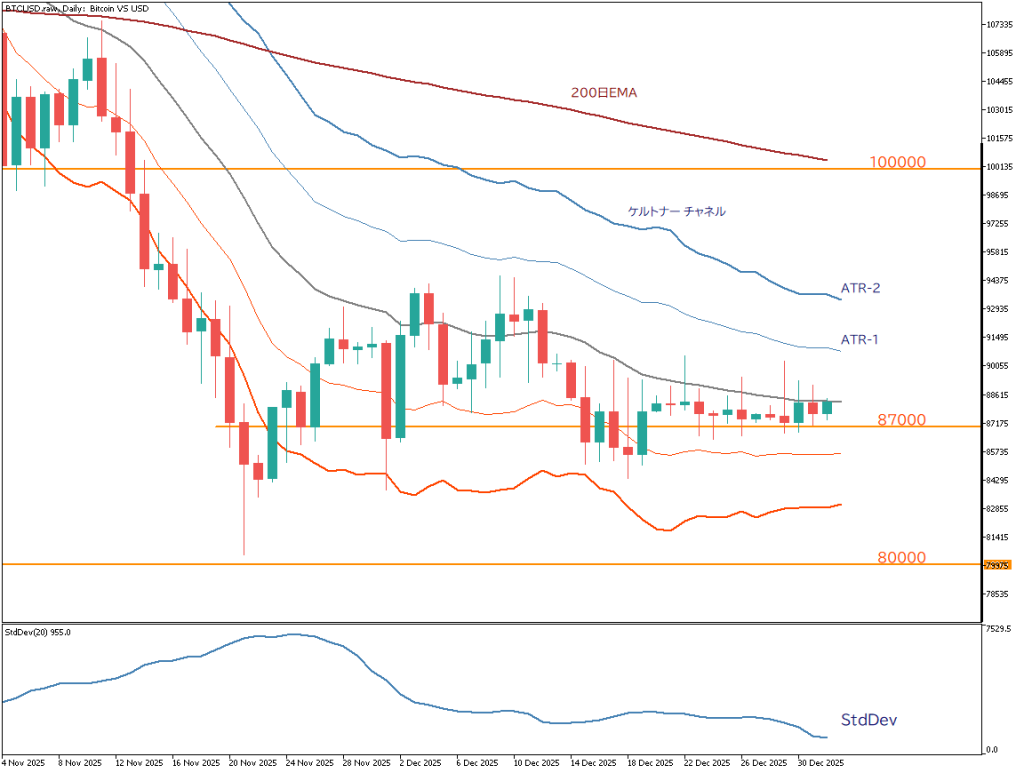This screenshot has width=1024, height=773.
Task: Select the ケルトナー チャネル text label
Action: [676, 212]
